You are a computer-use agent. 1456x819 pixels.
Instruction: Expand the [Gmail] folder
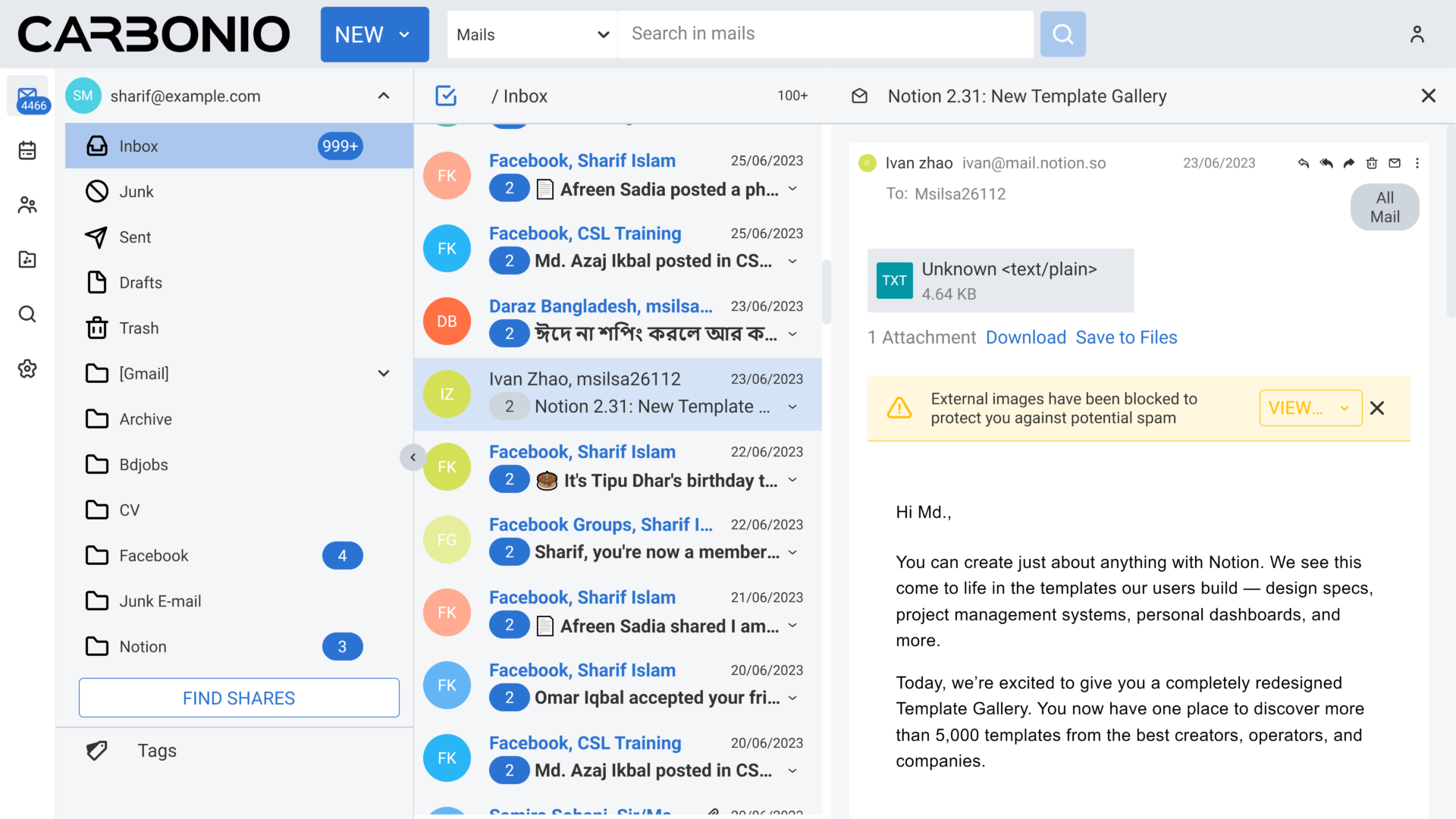tap(384, 374)
